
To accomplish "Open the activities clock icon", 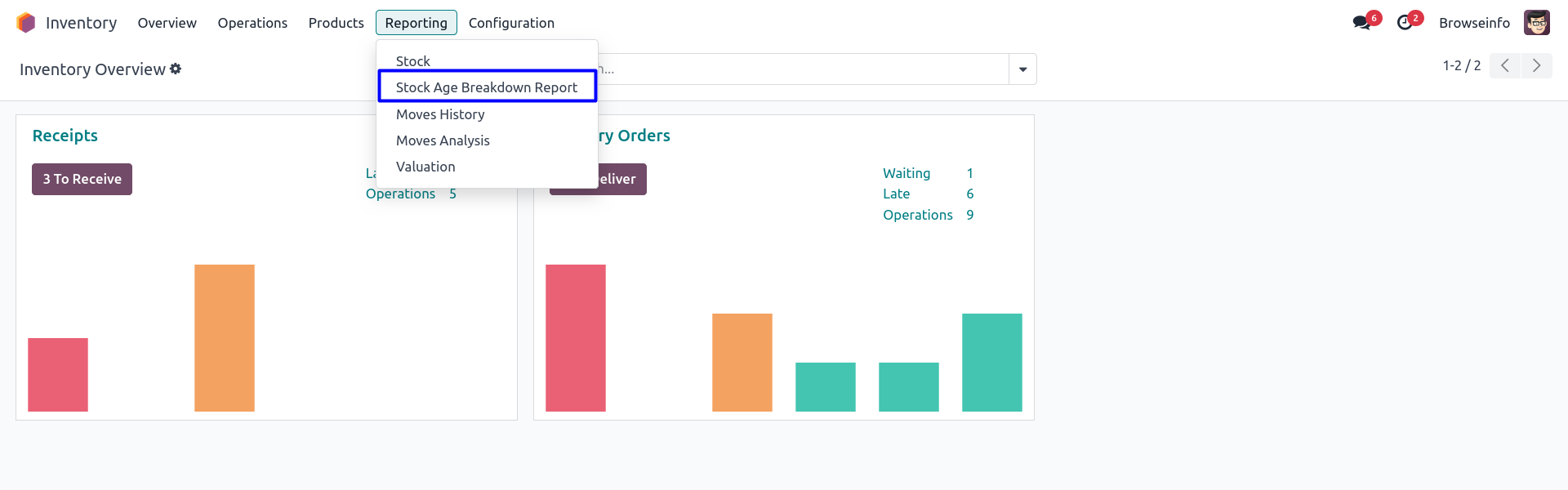I will point(1405,23).
